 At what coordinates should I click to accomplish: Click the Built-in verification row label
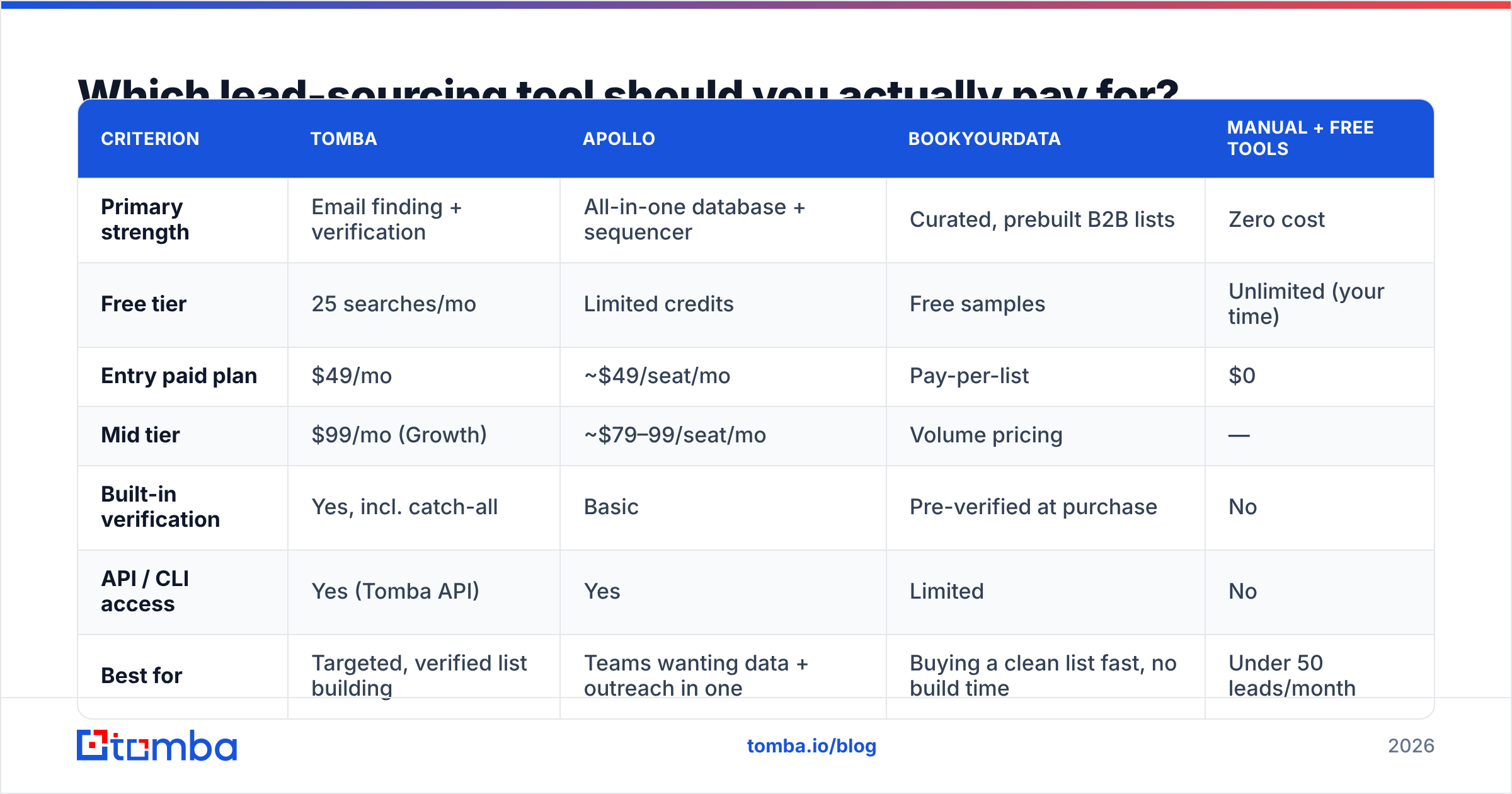tap(161, 507)
